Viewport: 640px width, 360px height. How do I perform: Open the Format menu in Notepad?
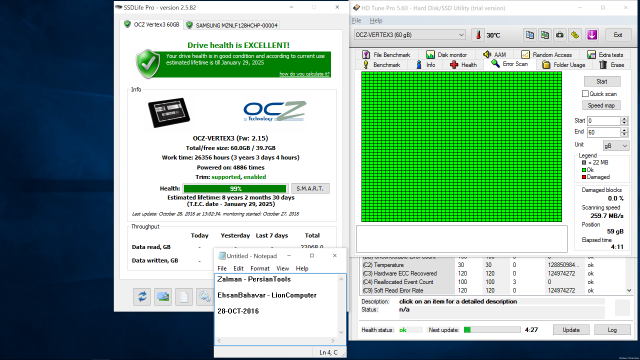click(260, 269)
